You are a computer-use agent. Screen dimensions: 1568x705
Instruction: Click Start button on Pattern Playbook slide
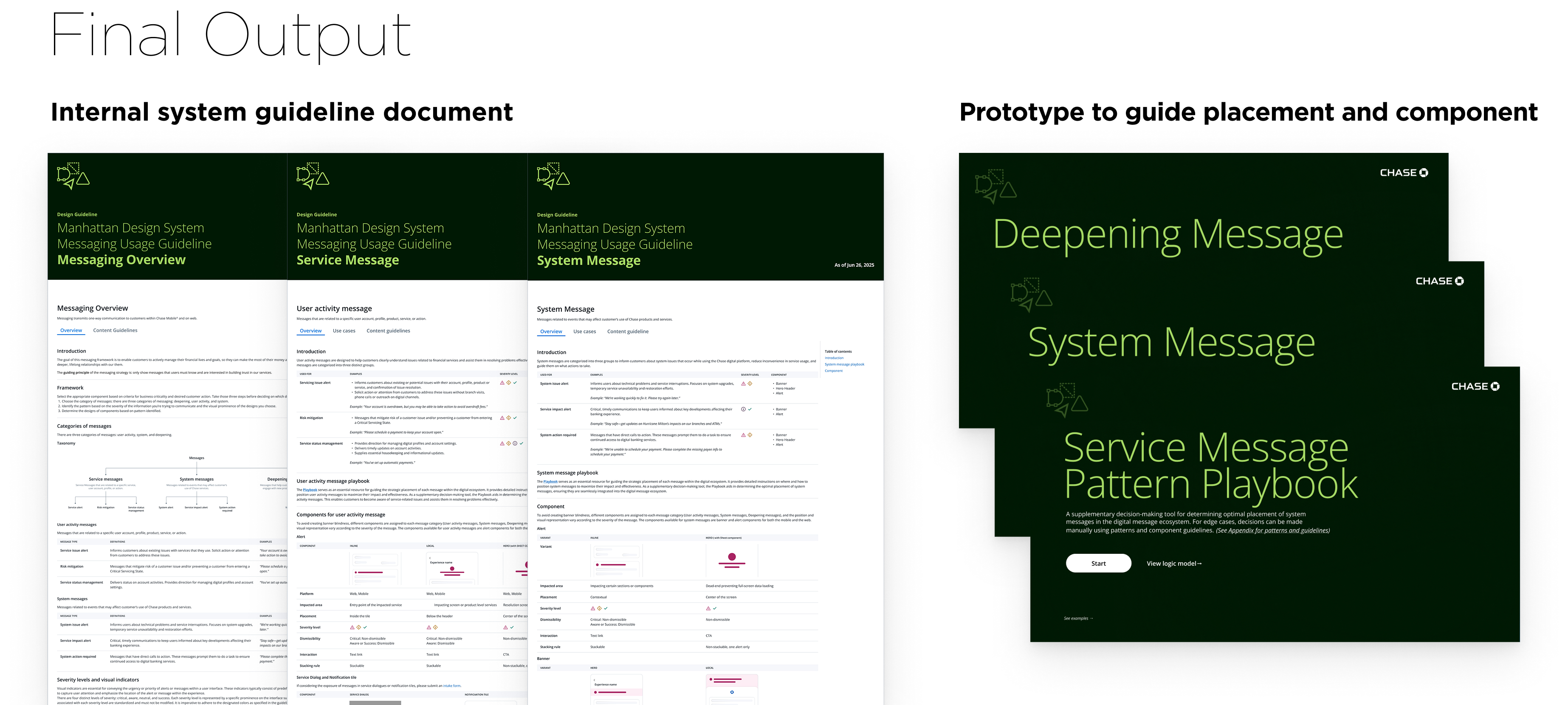pyautogui.click(x=1098, y=563)
